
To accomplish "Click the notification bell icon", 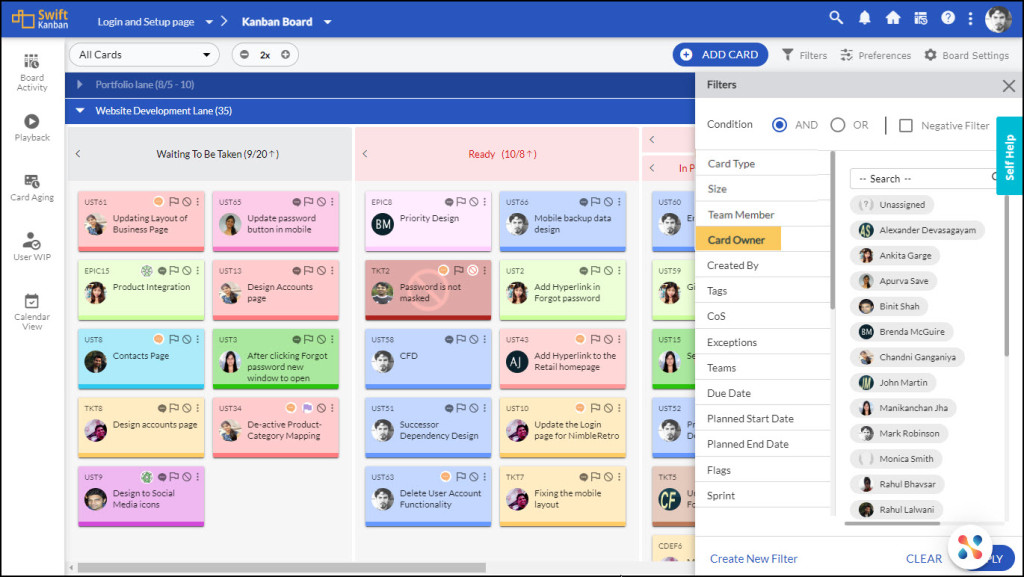I will pyautogui.click(x=863, y=18).
